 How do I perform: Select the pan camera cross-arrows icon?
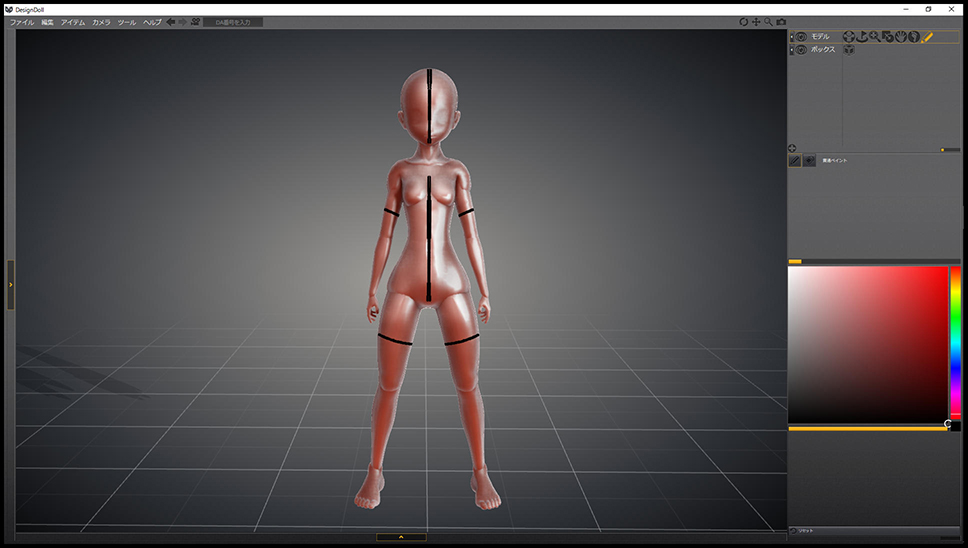756,22
